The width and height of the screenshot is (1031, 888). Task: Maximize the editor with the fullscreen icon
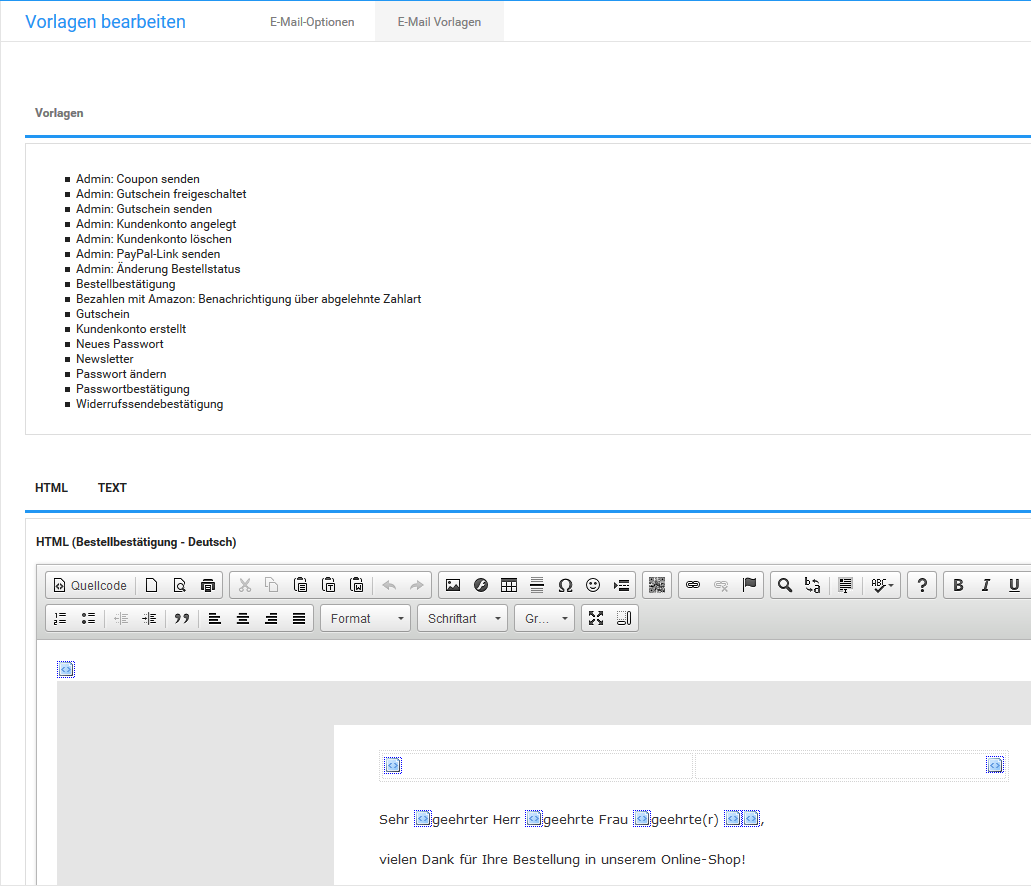[596, 617]
